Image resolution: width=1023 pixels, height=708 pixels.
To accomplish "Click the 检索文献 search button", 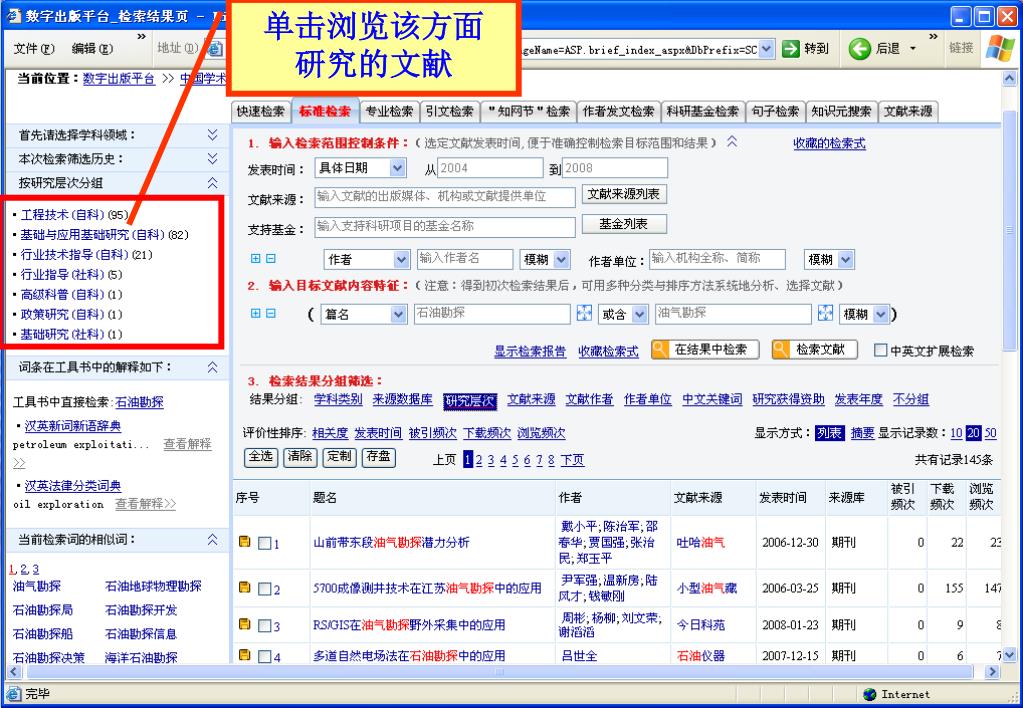I will coord(814,350).
